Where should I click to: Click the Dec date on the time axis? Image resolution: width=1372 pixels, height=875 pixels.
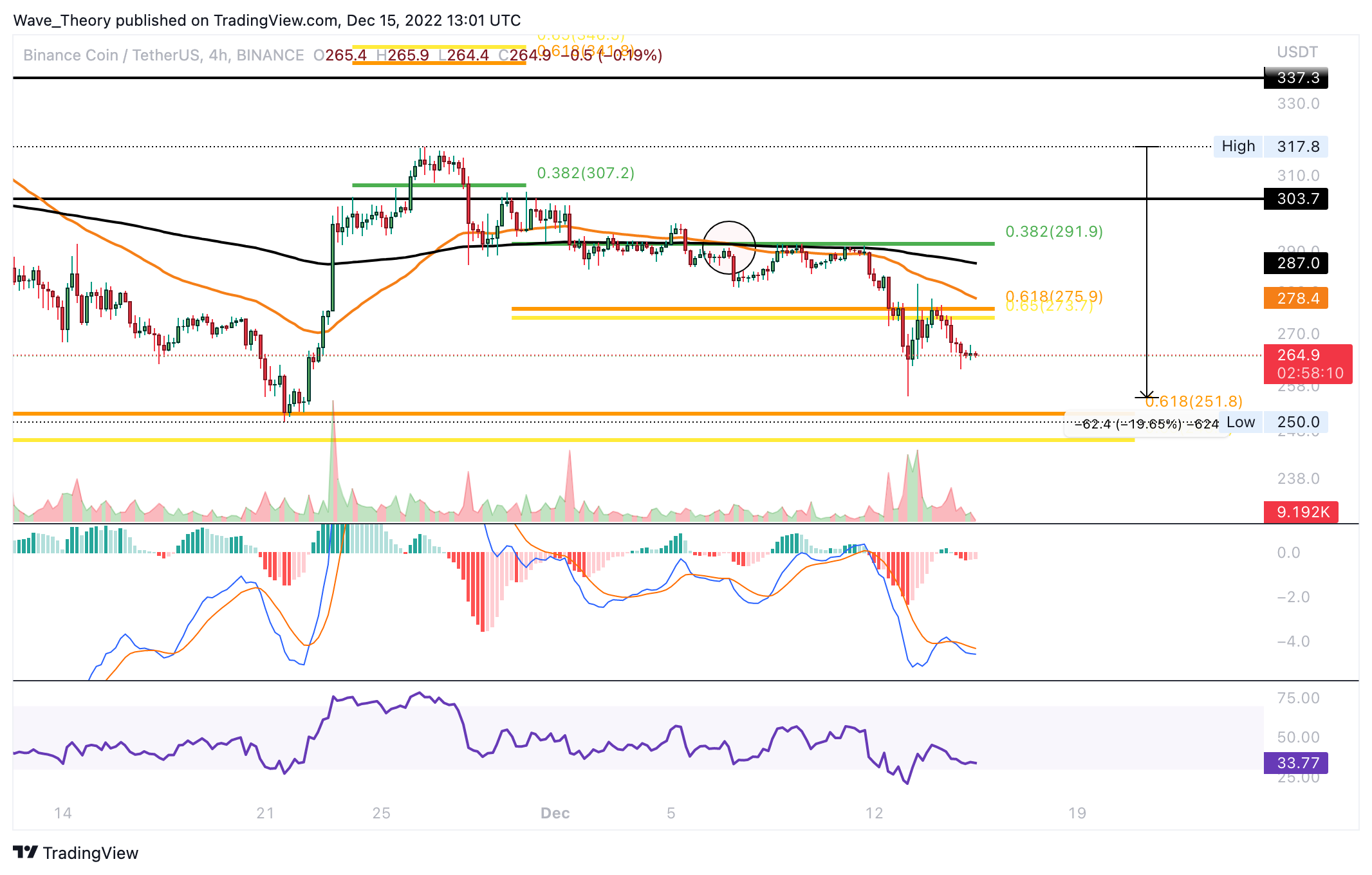[555, 813]
